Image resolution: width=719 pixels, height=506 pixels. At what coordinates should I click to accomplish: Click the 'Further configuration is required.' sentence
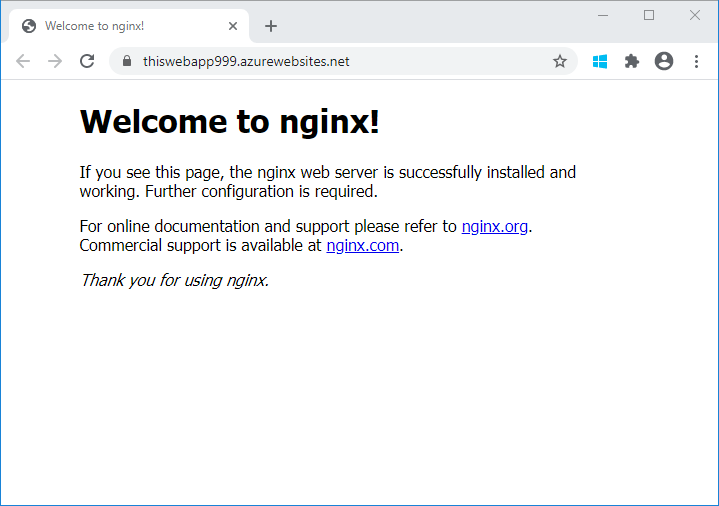(261, 191)
